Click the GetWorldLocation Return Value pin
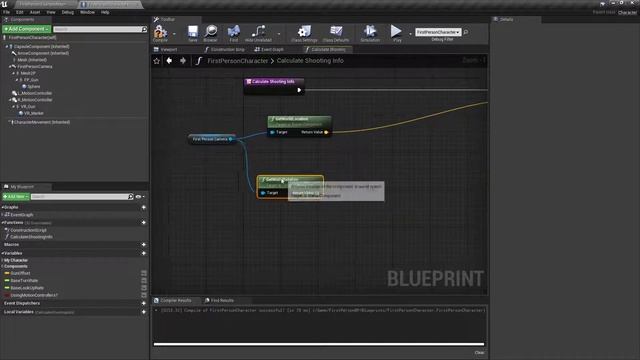640x360 pixels. 326,132
